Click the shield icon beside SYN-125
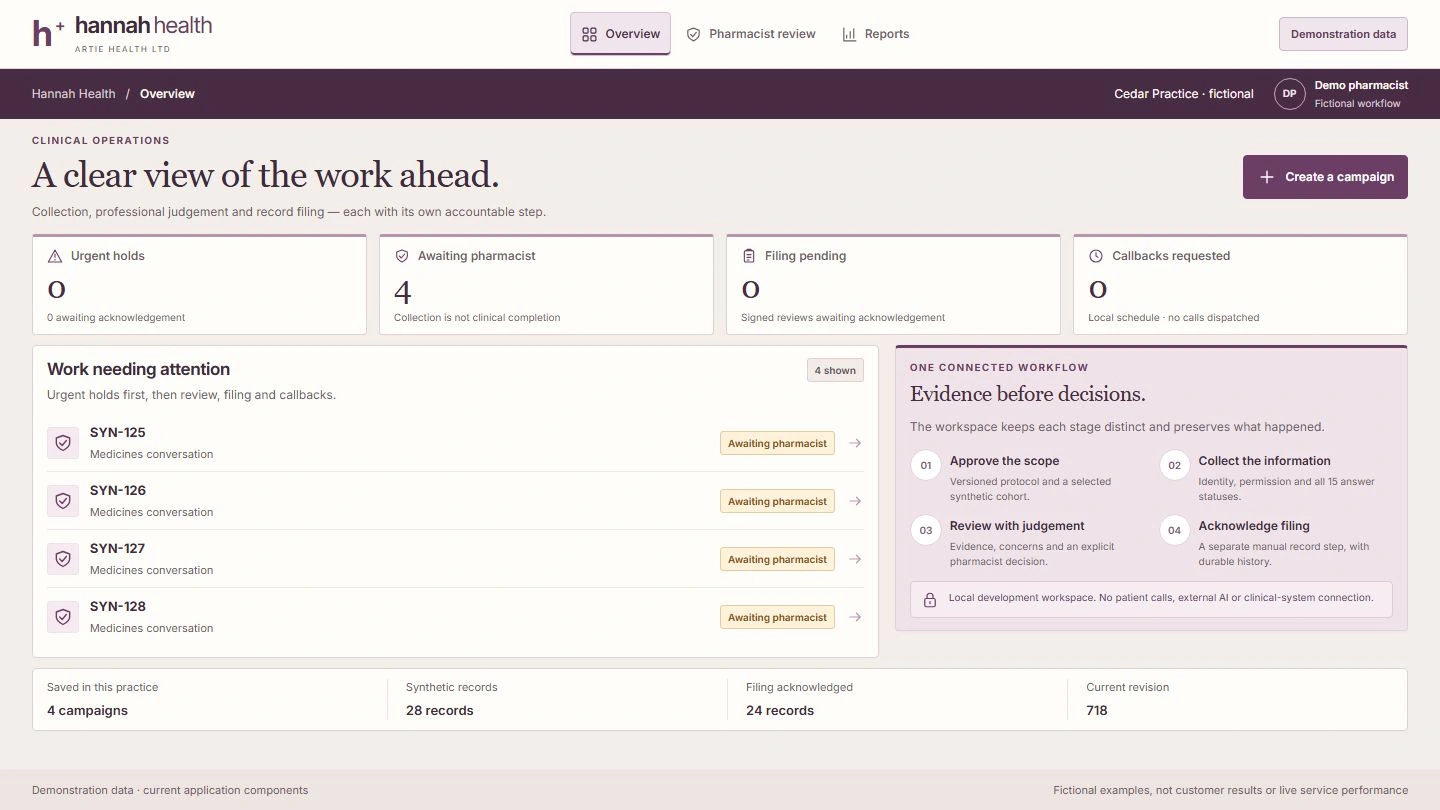The width and height of the screenshot is (1440, 810). tap(63, 443)
